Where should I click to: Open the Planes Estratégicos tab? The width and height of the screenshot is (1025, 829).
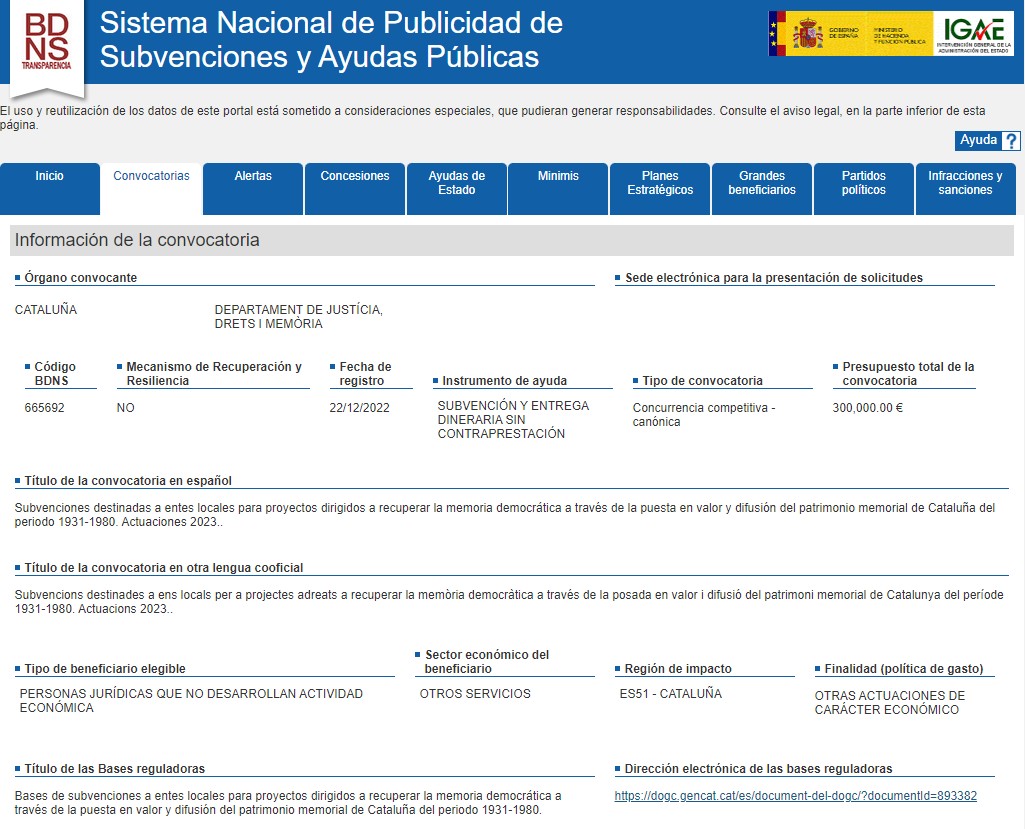660,183
